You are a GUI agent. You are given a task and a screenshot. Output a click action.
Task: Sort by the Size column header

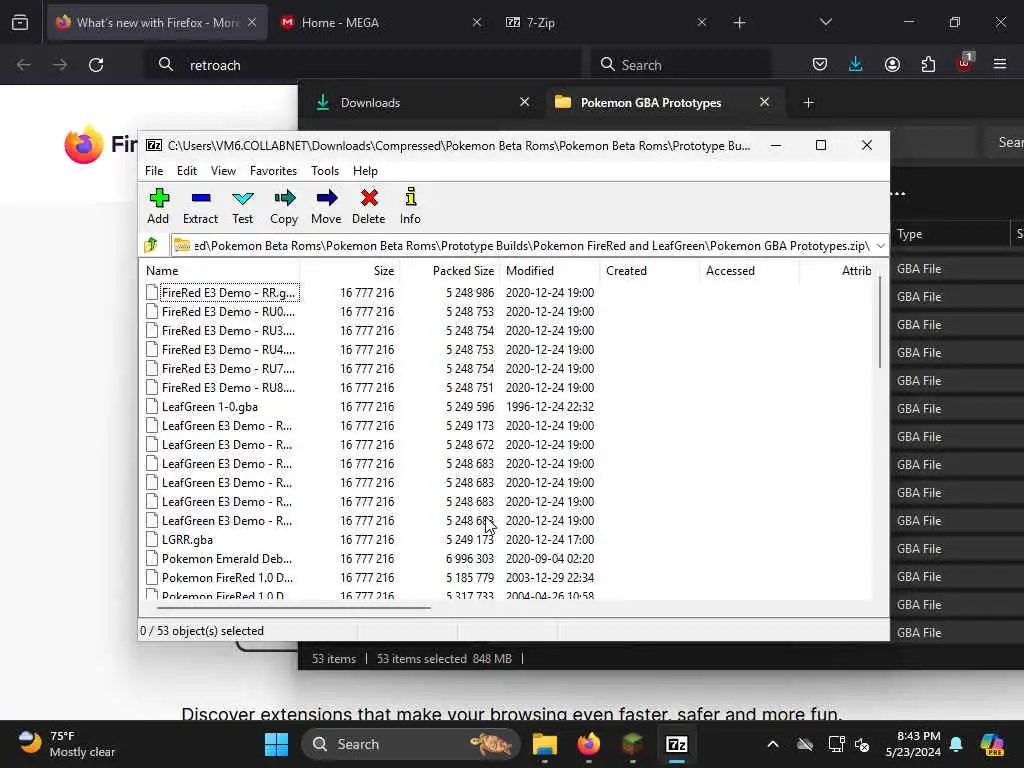[349, 270]
